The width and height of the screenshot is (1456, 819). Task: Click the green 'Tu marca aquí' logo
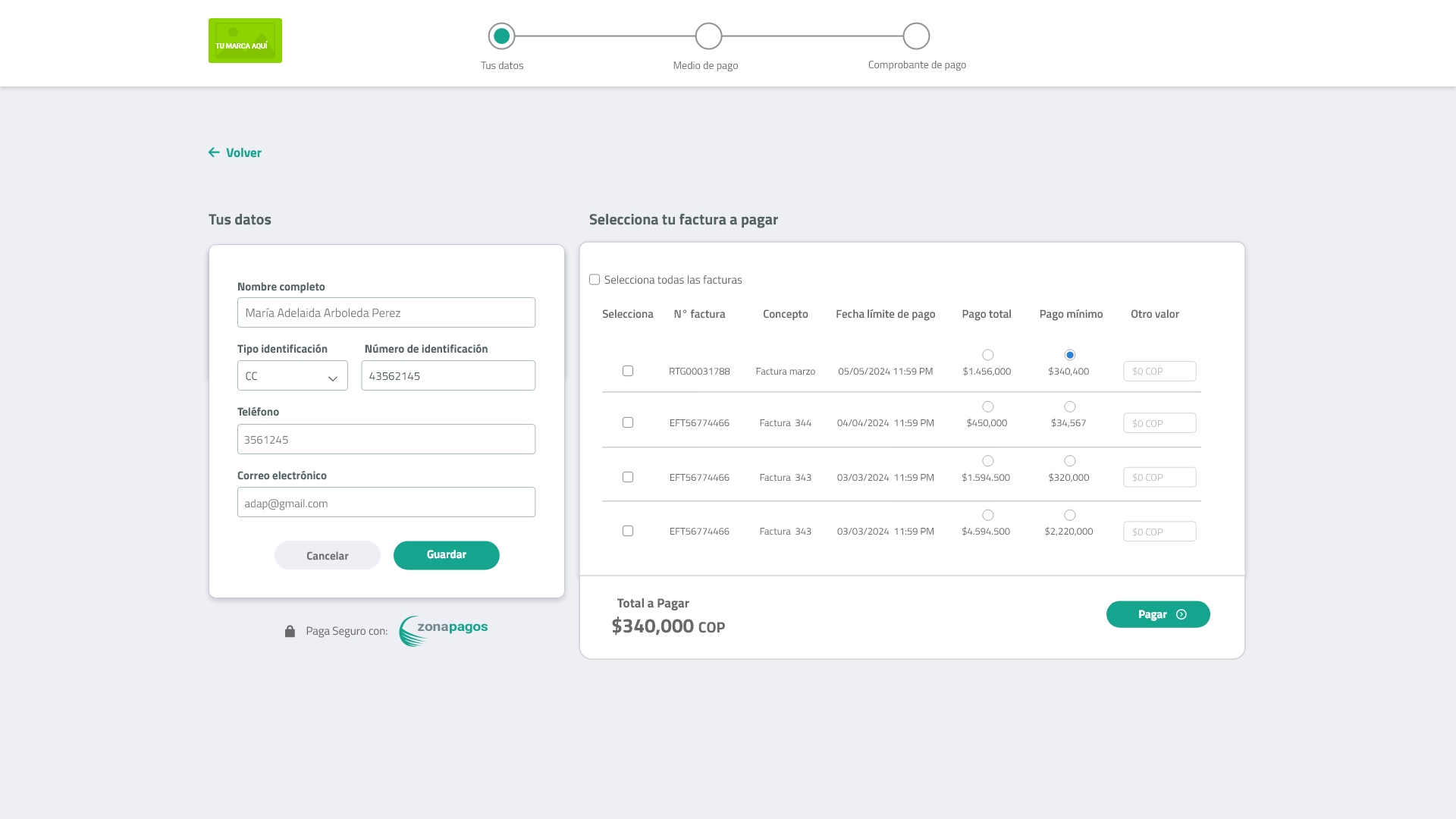tap(245, 41)
